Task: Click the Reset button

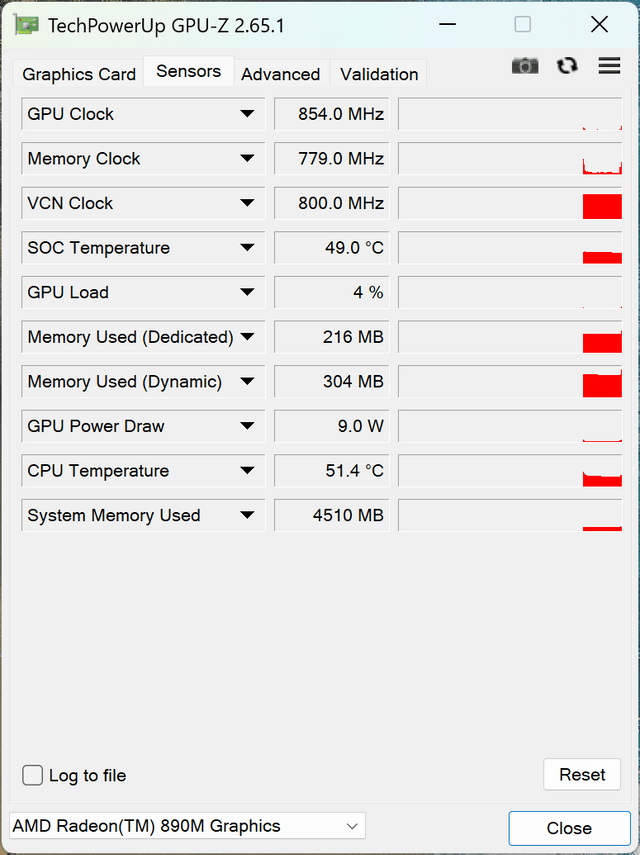Action: (x=582, y=774)
